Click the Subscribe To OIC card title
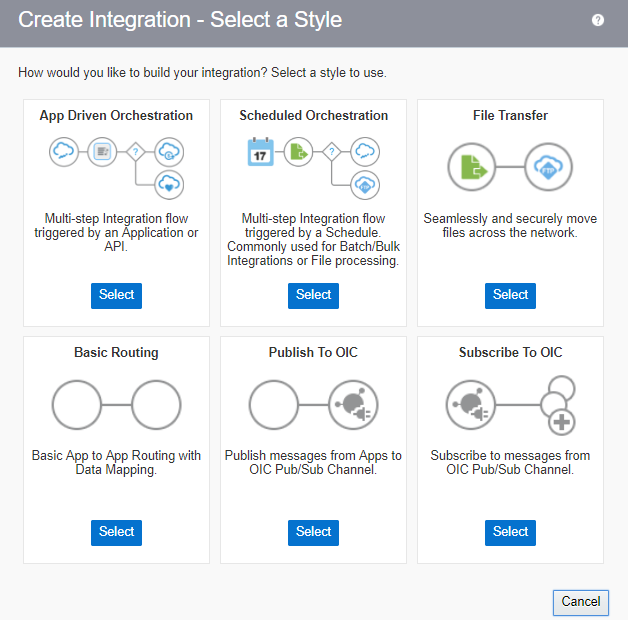 [510, 353]
